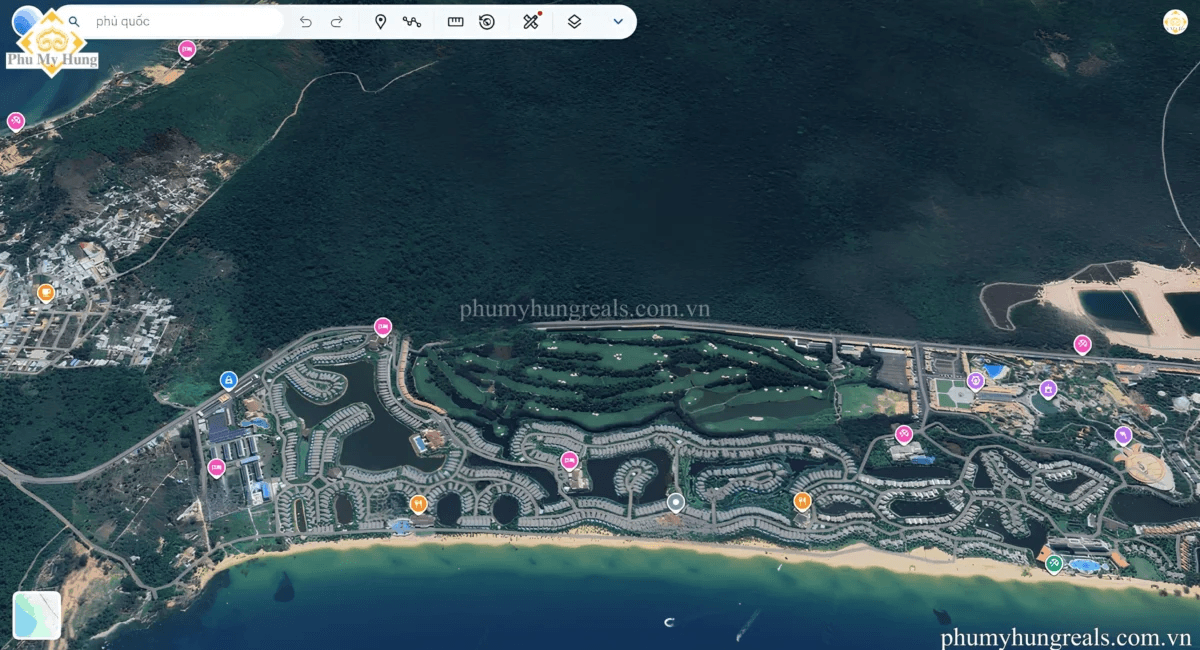Select purple marker beside the round building
Viewport: 1200px width, 650px height.
(1123, 435)
